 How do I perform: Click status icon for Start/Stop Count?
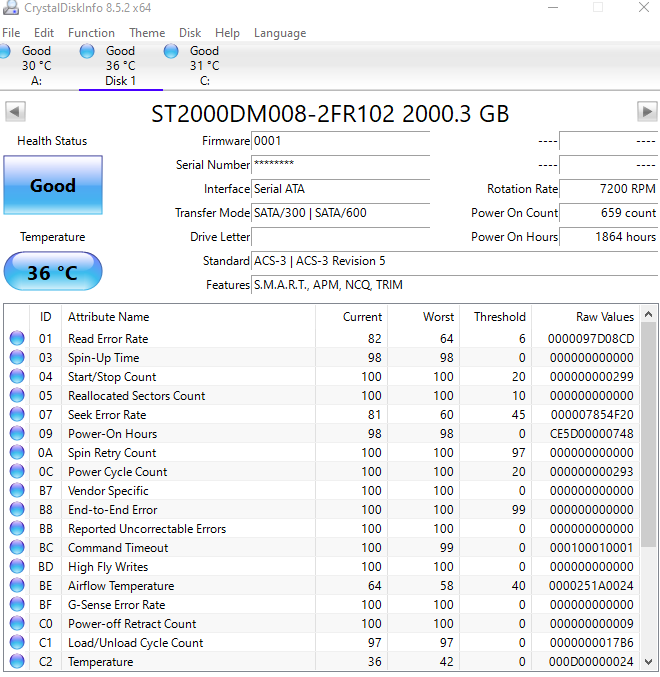point(17,376)
